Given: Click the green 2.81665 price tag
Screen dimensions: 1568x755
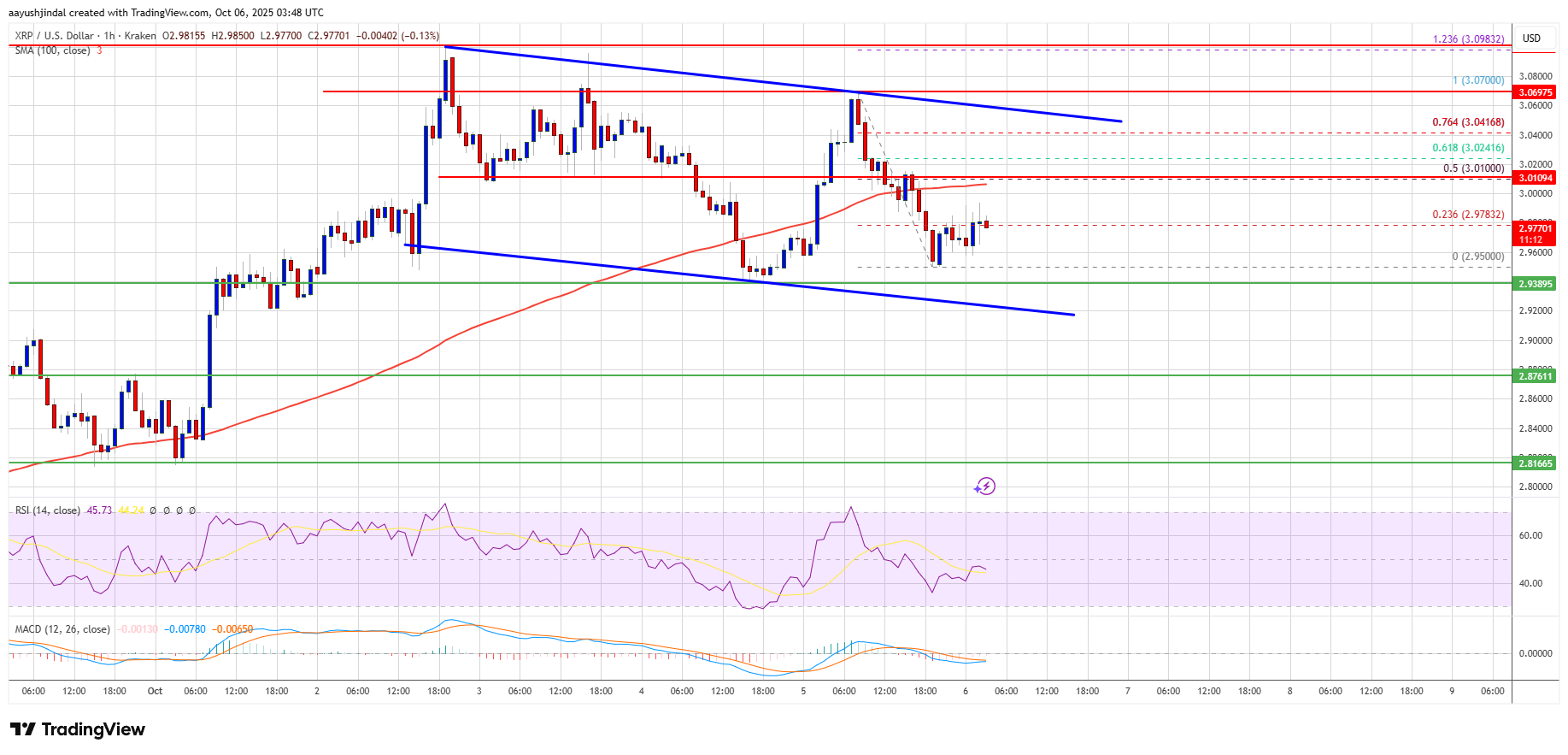Looking at the screenshot, I should point(1535,463).
